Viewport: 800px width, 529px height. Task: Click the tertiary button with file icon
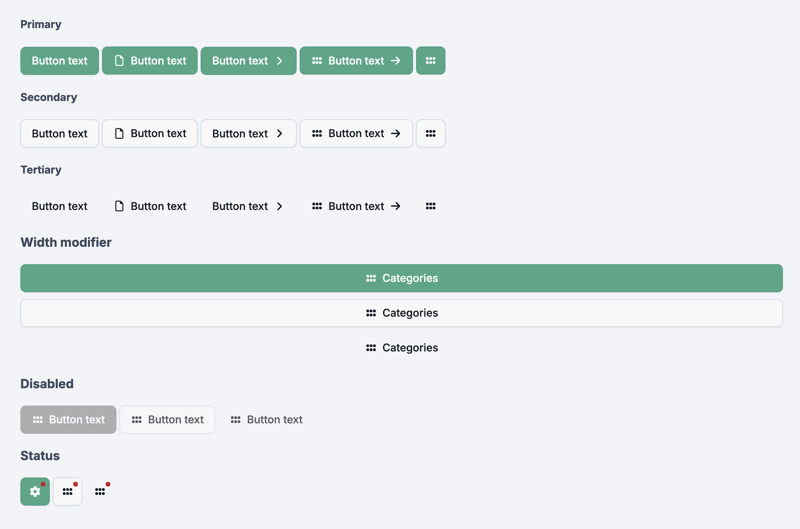tap(149, 206)
